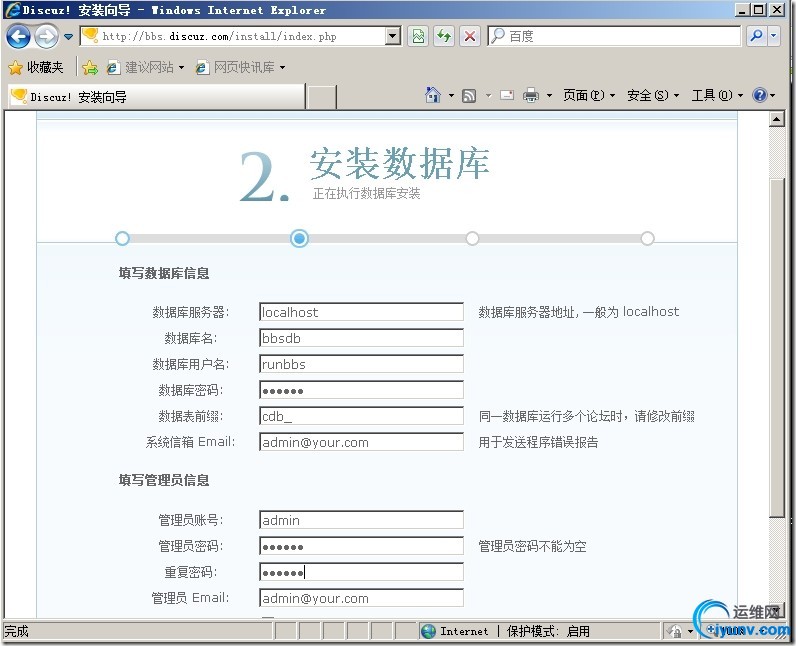Click the 管理员账号 admin field
The width and height of the screenshot is (796, 646).
pos(361,520)
